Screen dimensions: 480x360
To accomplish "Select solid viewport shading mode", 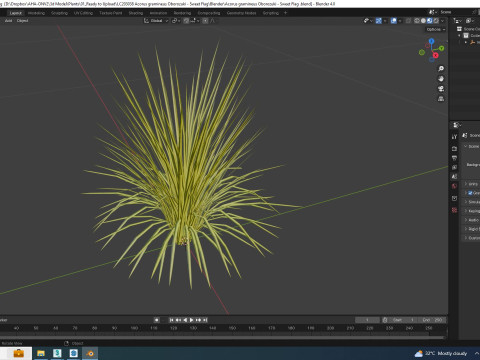I will click(x=423, y=21).
